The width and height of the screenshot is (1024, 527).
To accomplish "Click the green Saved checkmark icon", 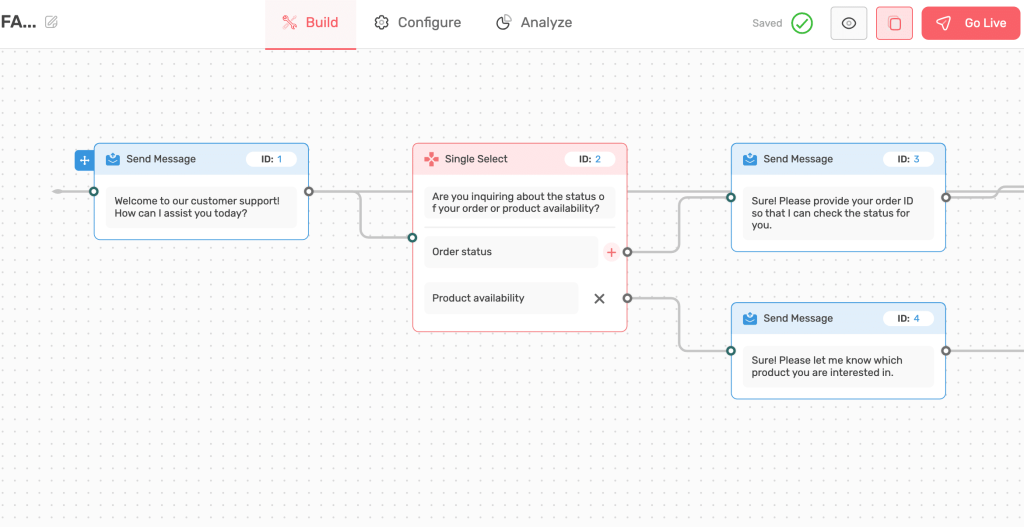I will point(802,23).
